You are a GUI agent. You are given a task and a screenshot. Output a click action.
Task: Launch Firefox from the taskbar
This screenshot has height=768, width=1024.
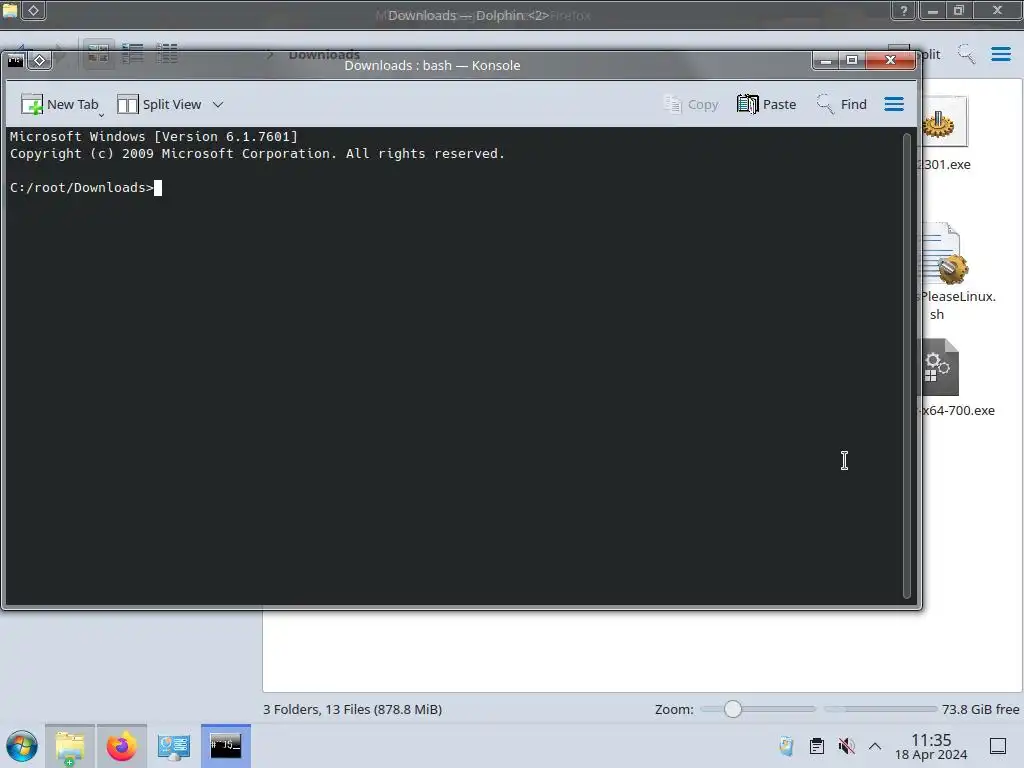tap(121, 746)
